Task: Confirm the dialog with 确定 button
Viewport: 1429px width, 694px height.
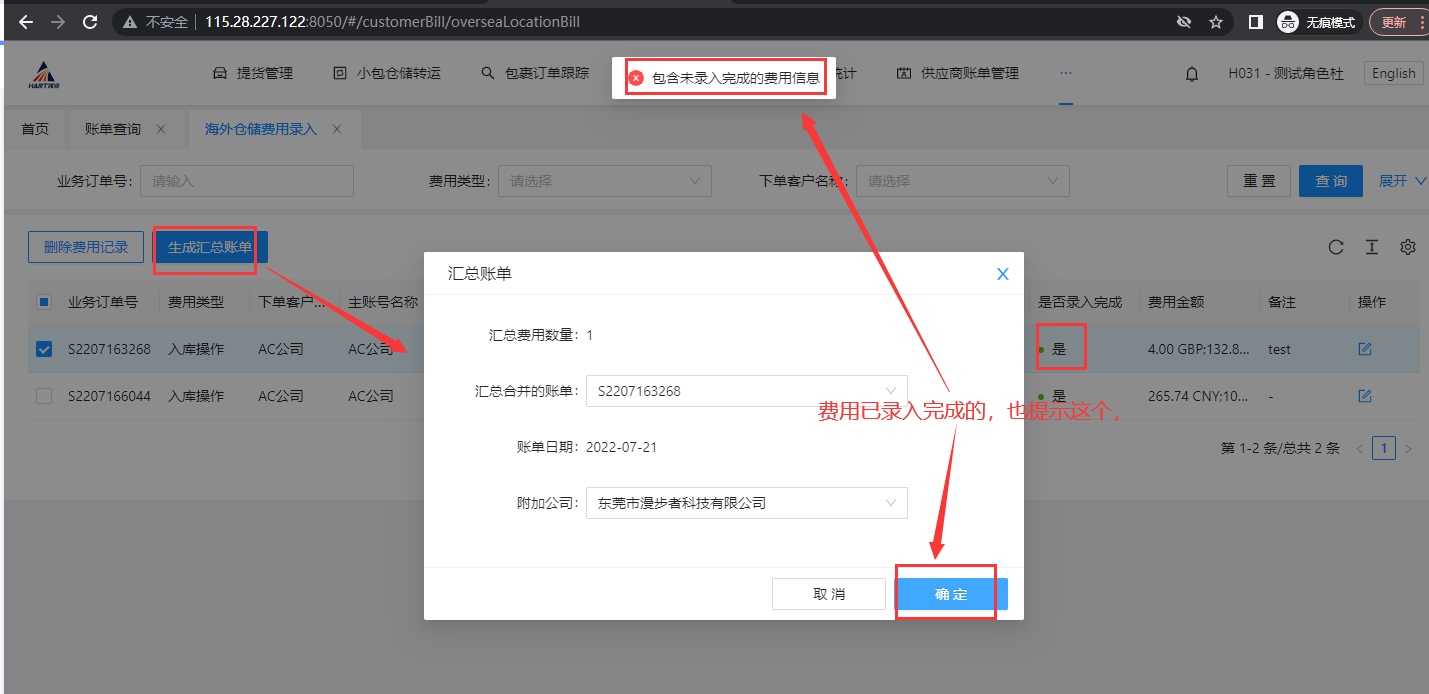Action: (950, 594)
